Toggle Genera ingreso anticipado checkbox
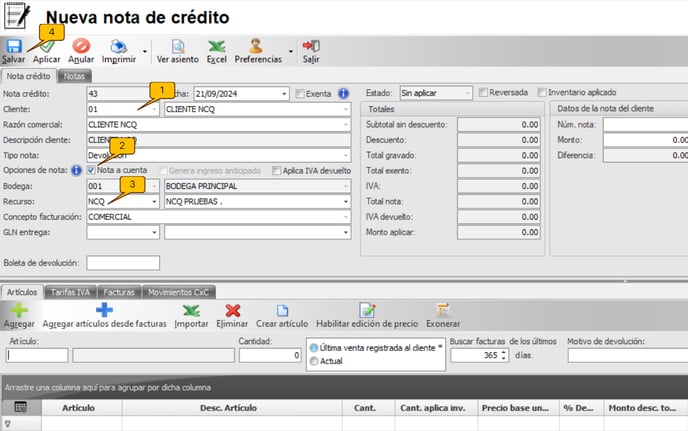The width and height of the screenshot is (688, 431). 163,171
